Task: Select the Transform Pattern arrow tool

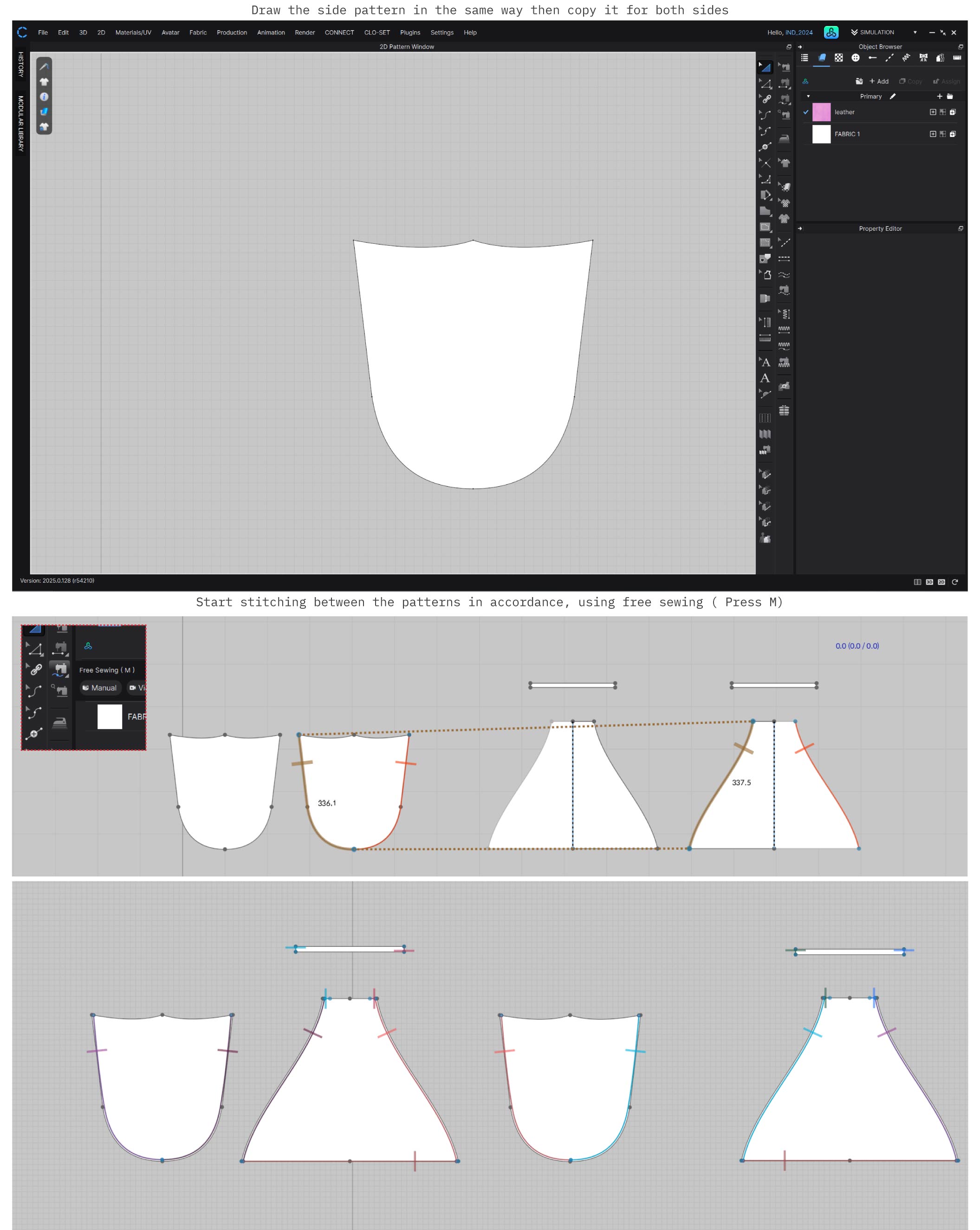Action: (x=765, y=67)
